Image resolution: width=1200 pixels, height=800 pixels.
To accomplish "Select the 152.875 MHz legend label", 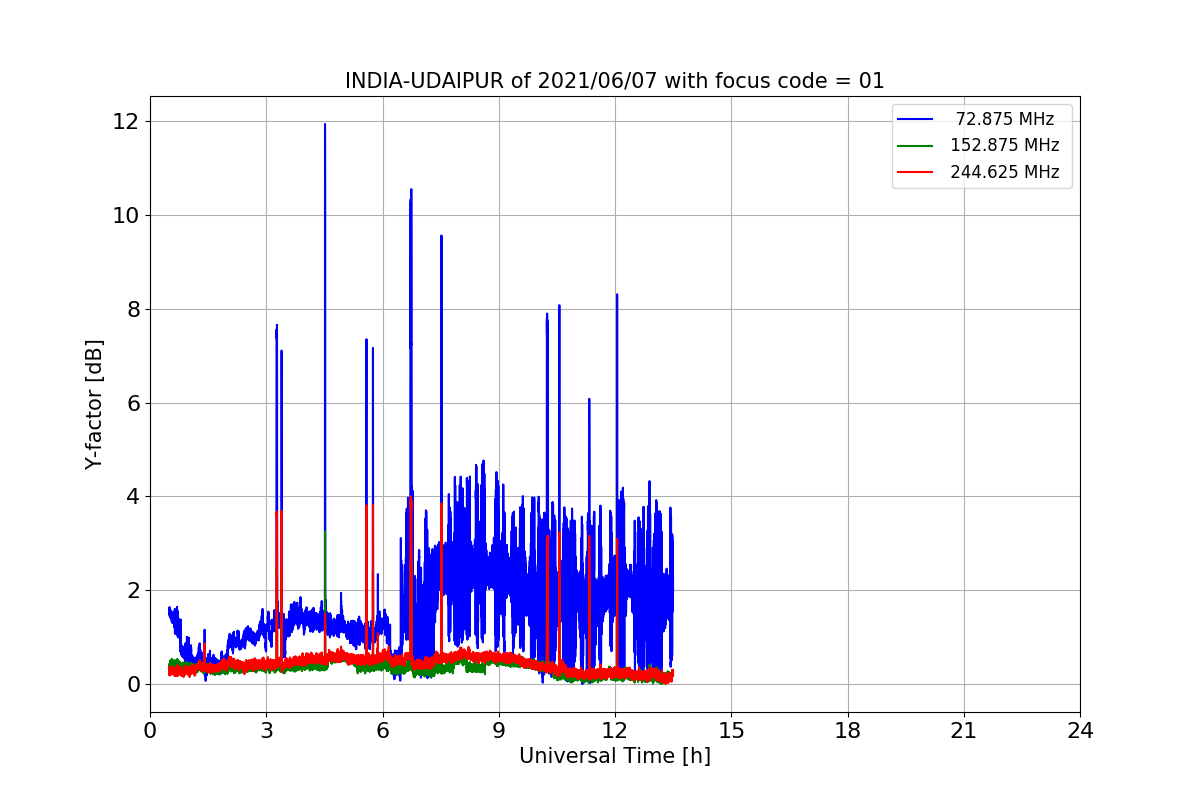I will 1004,145.
